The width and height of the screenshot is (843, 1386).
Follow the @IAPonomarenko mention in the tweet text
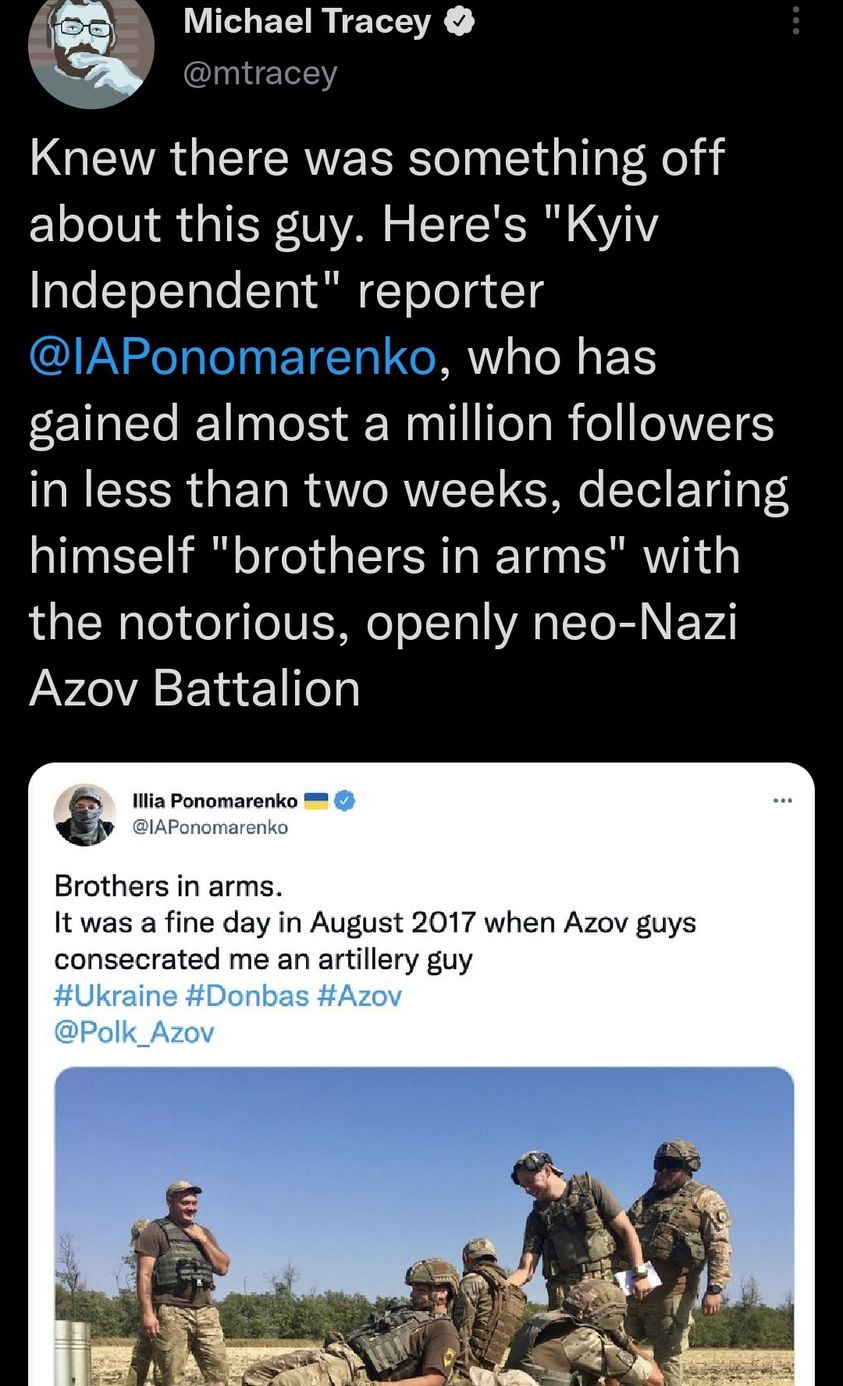[x=233, y=358]
